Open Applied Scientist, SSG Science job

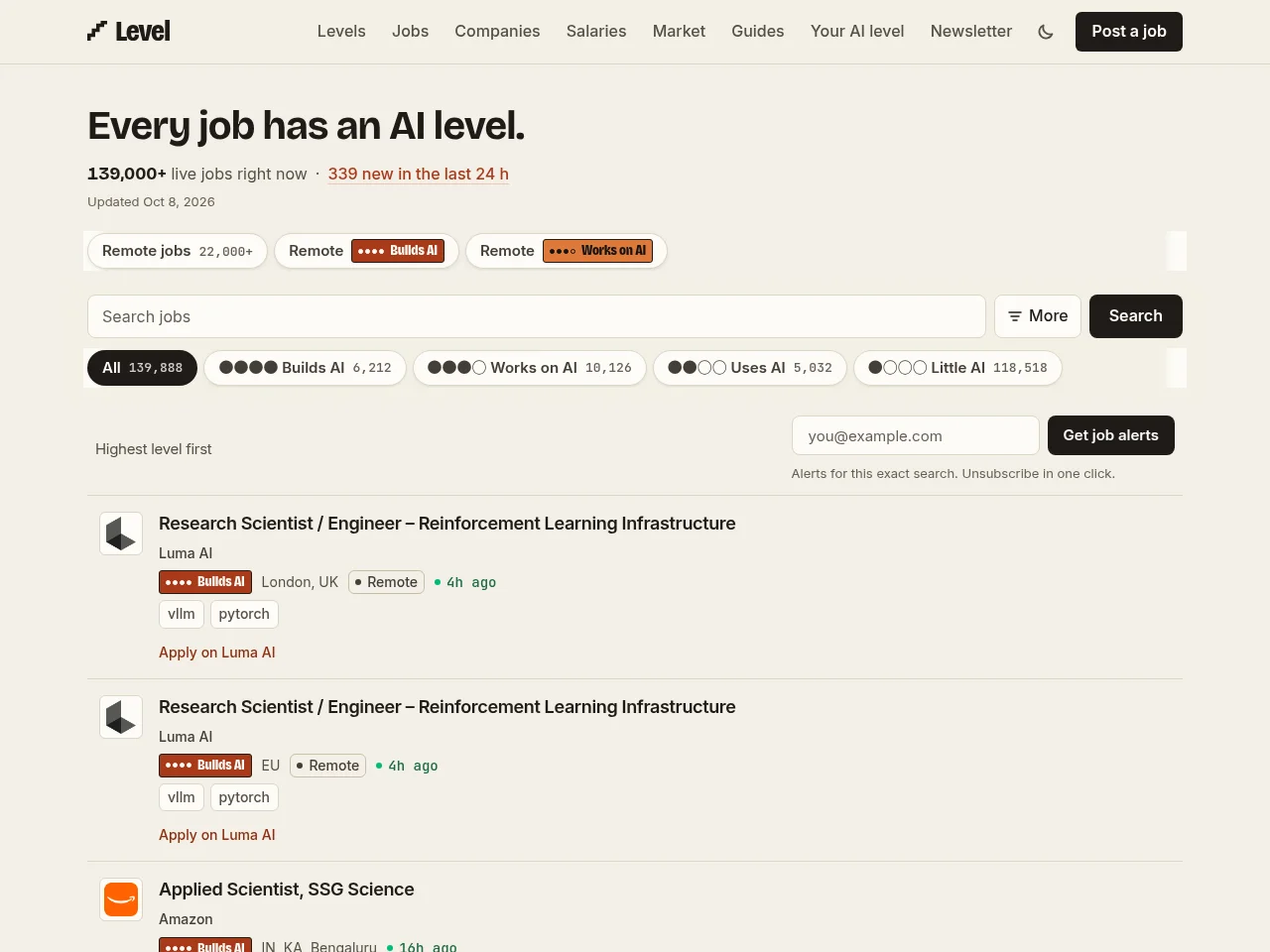tap(287, 890)
